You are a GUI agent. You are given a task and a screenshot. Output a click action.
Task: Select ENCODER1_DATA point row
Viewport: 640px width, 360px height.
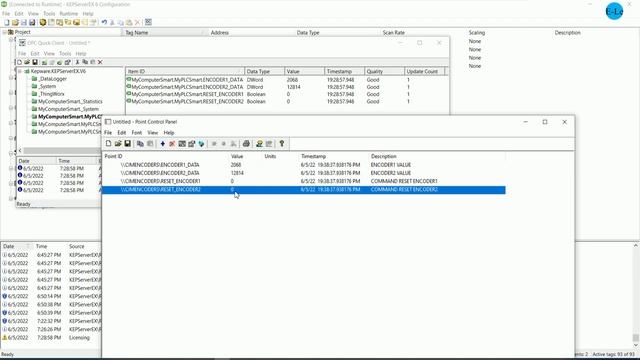click(x=304, y=165)
